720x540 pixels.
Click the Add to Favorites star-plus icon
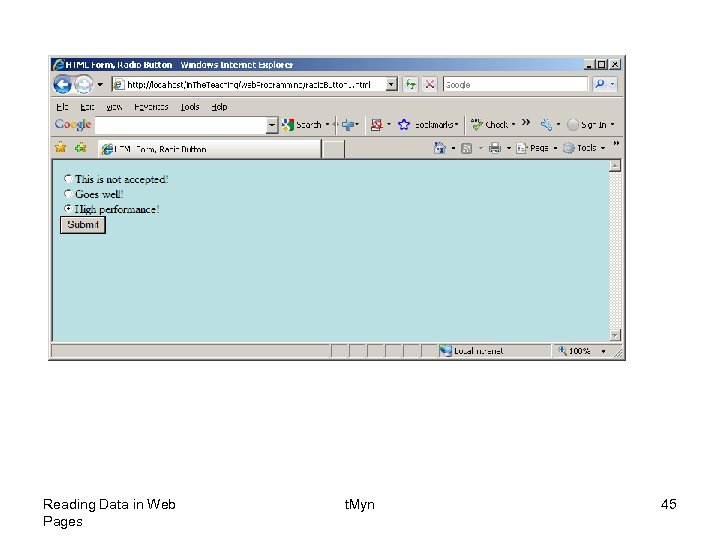pos(80,147)
